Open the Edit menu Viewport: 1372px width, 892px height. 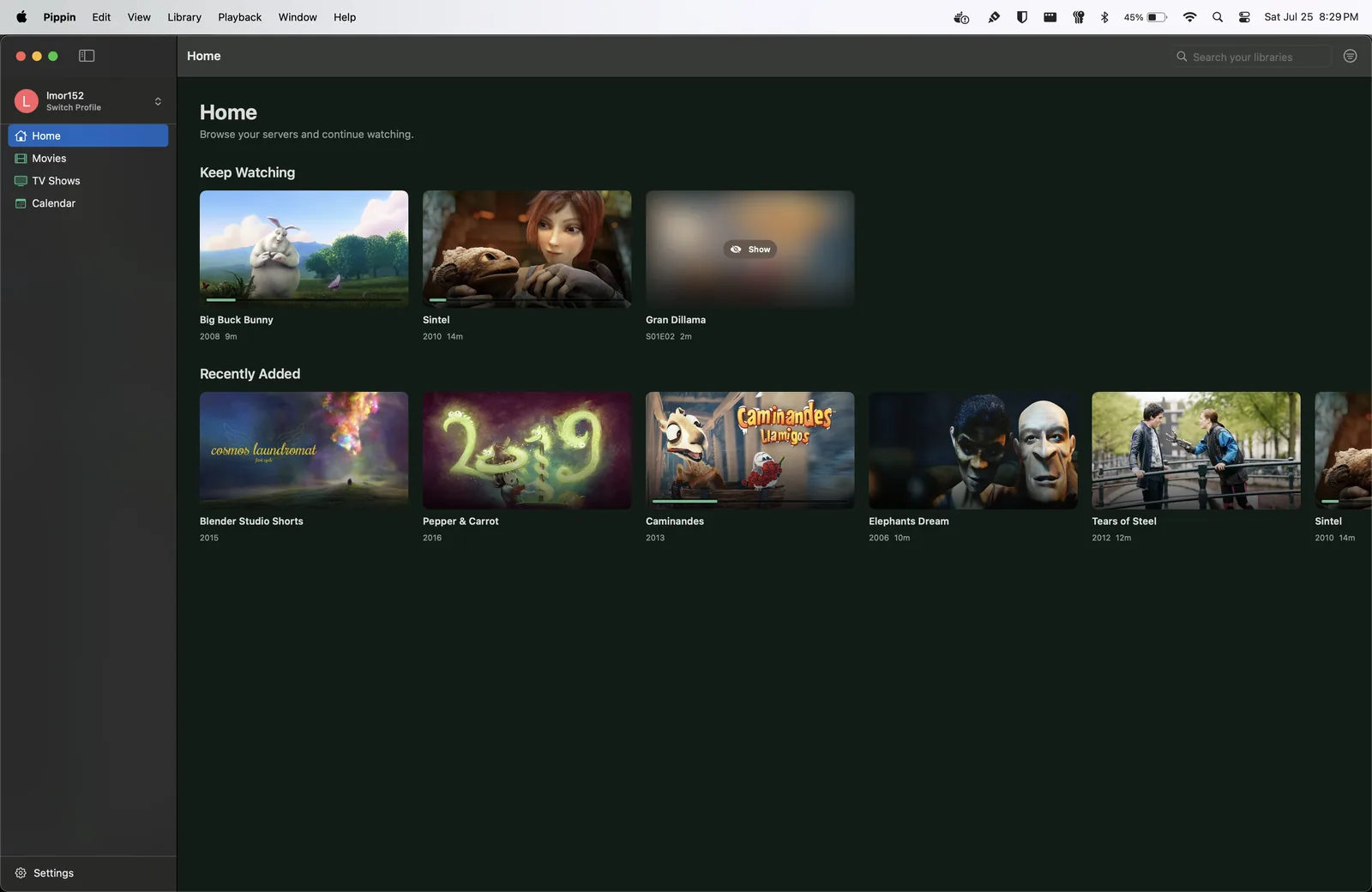101,17
